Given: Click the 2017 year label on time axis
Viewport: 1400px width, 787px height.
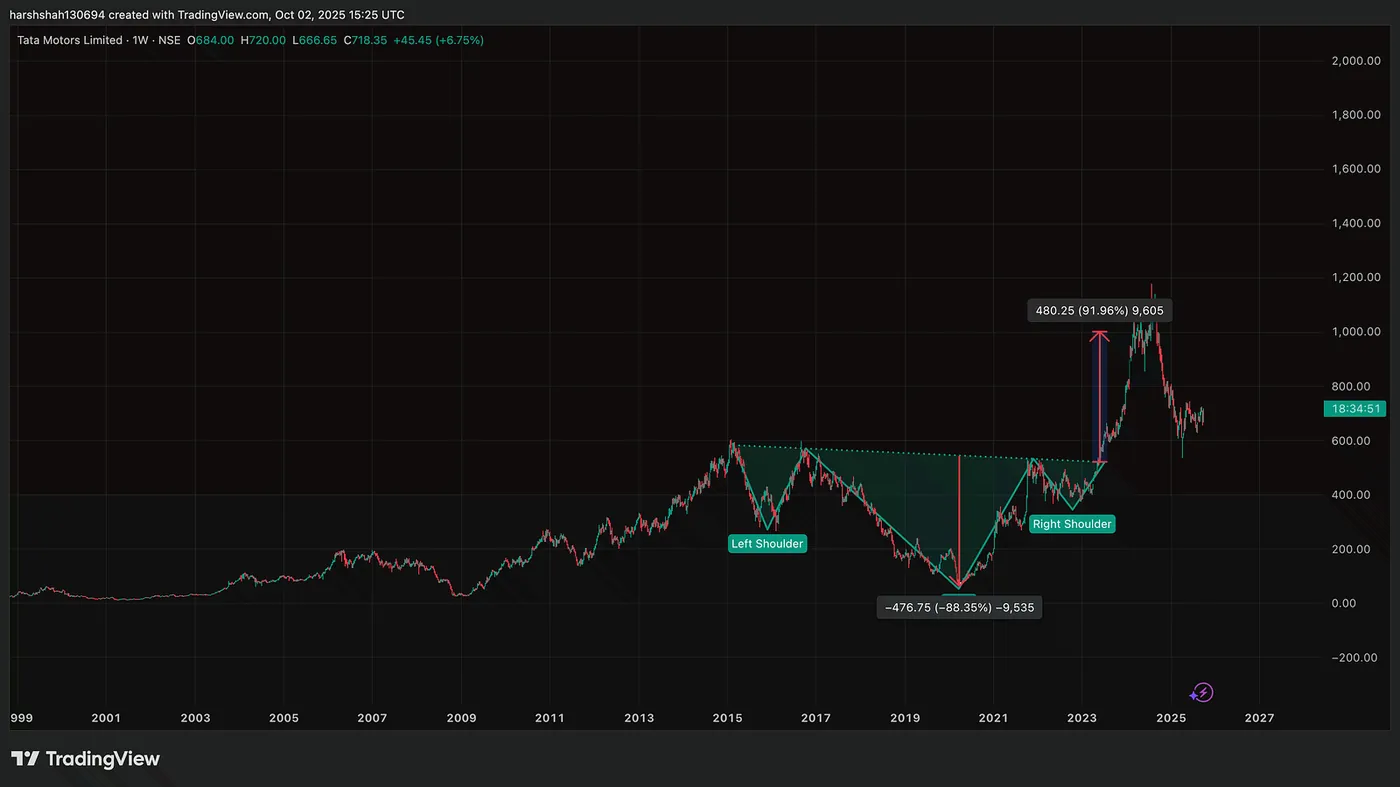Looking at the screenshot, I should [816, 718].
